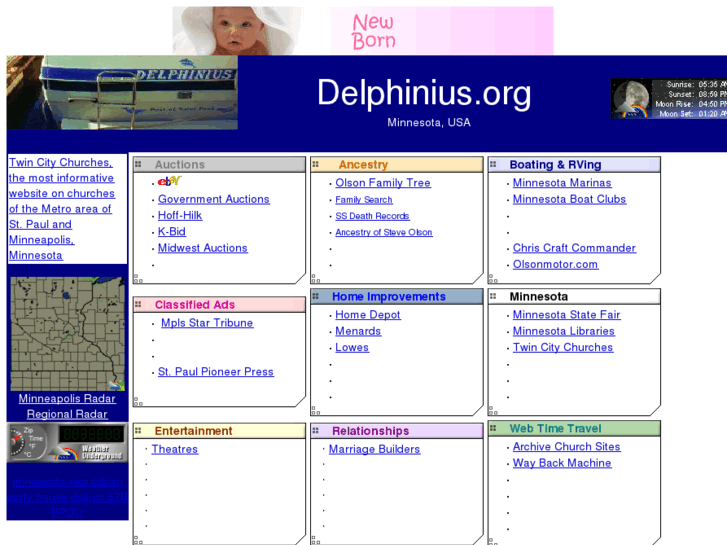Open Marriage Builders link
The width and height of the screenshot is (727, 545).
pyautogui.click(x=375, y=449)
